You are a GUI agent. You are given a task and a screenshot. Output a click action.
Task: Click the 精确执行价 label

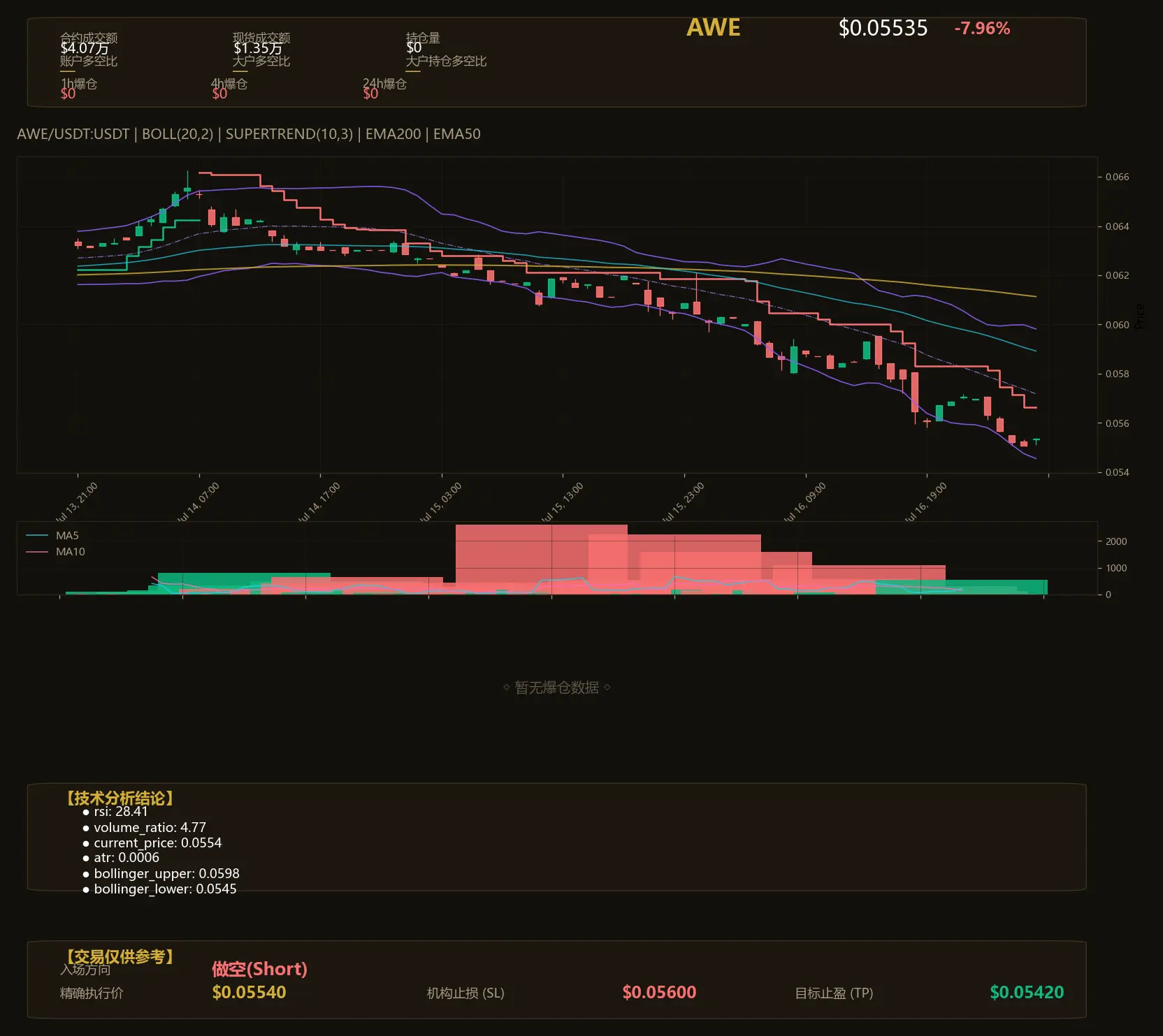pos(92,993)
